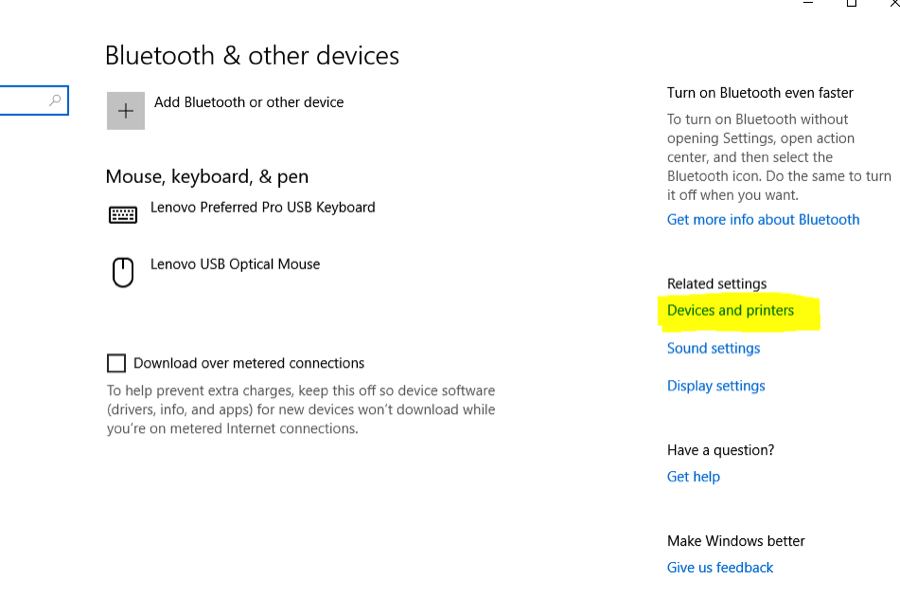Select Lenovo USB Optical Mouse entry

click(235, 265)
